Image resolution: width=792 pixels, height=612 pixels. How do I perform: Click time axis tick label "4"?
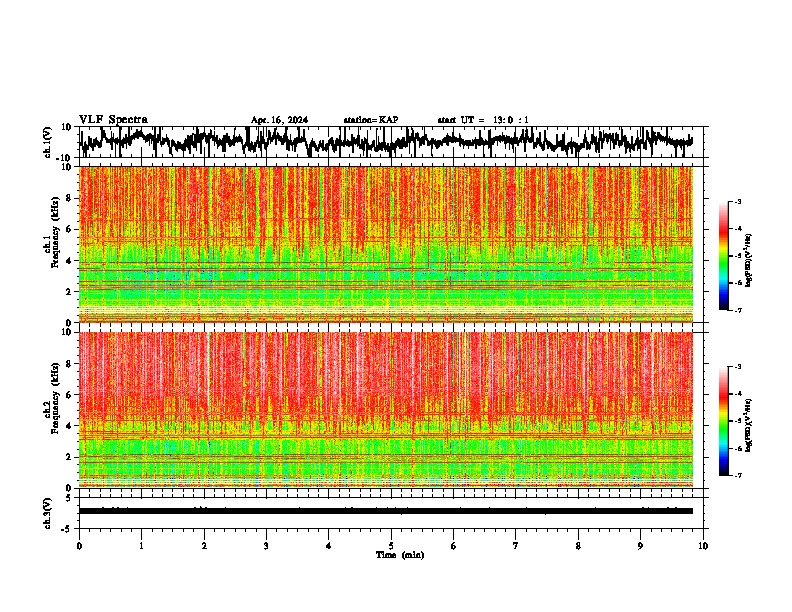(x=329, y=546)
